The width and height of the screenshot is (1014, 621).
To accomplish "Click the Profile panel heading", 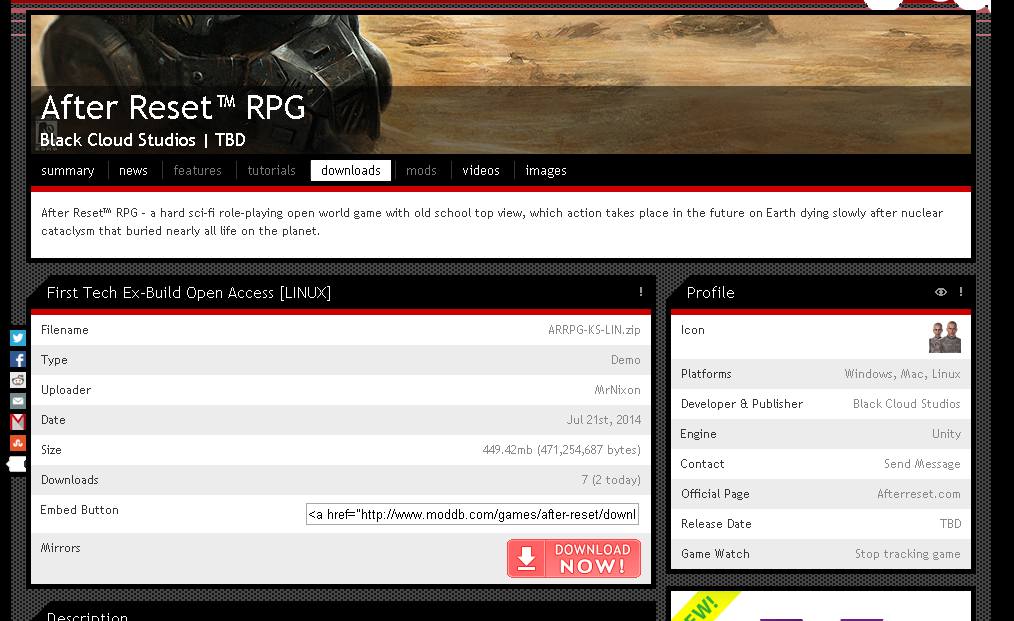I will point(711,293).
